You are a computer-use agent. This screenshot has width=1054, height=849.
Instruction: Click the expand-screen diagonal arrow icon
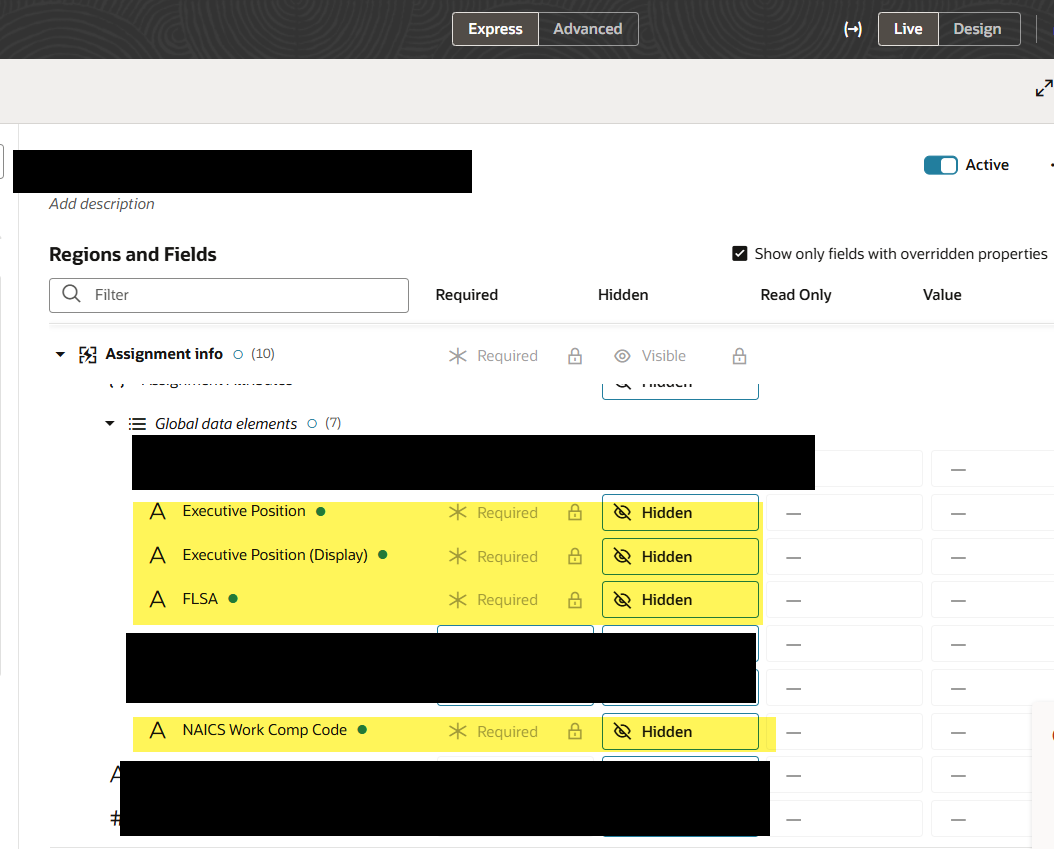coord(1043,88)
